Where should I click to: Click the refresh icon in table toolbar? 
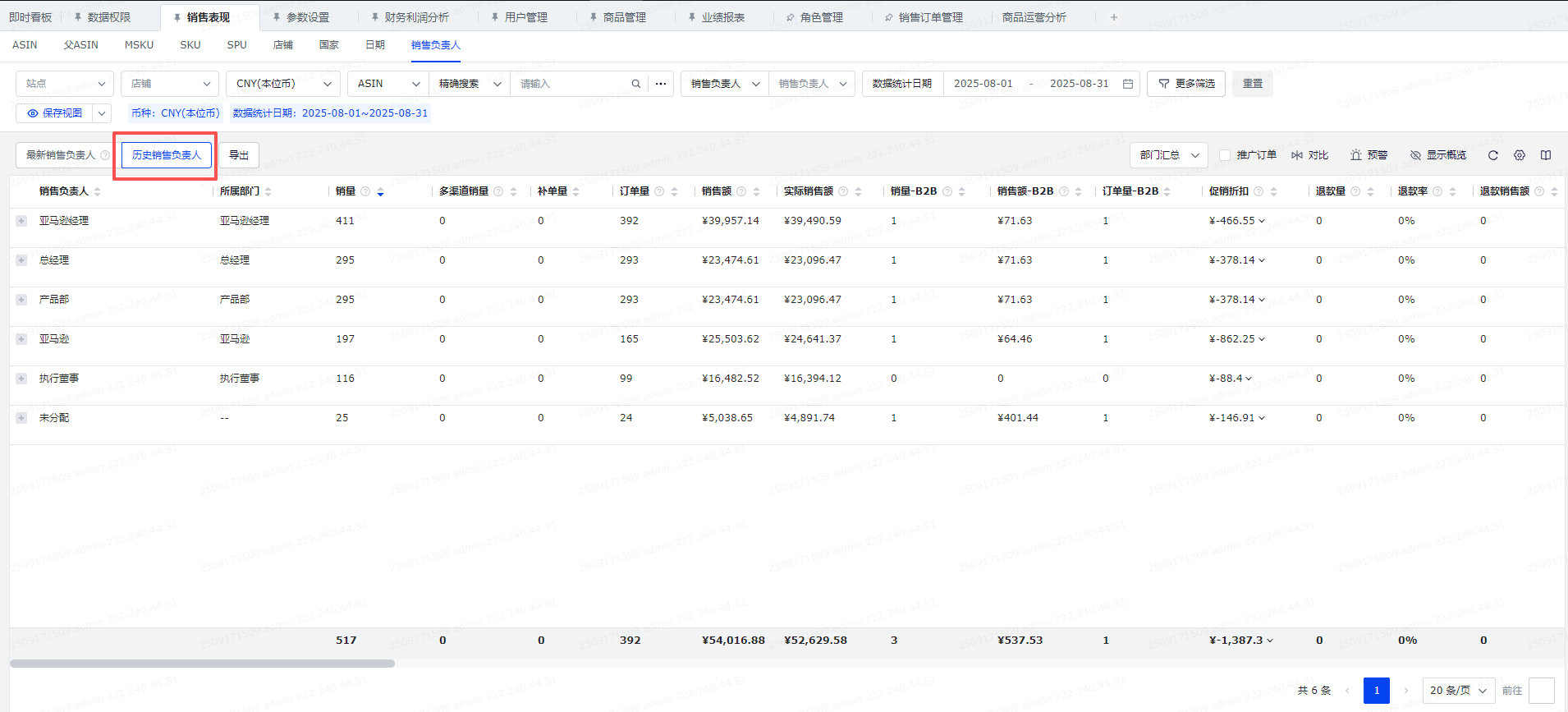coord(1493,155)
